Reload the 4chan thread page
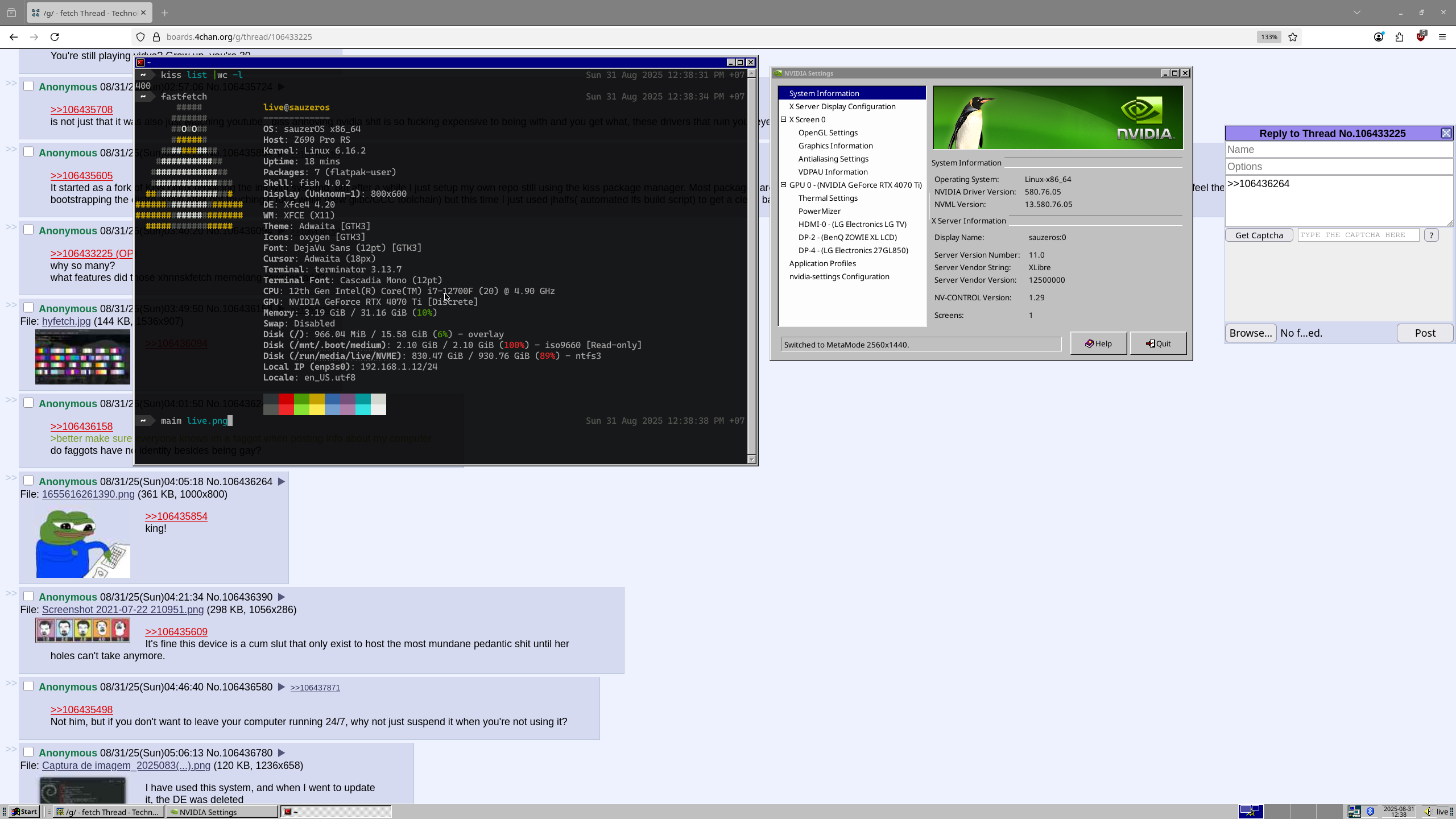 pos(55,37)
